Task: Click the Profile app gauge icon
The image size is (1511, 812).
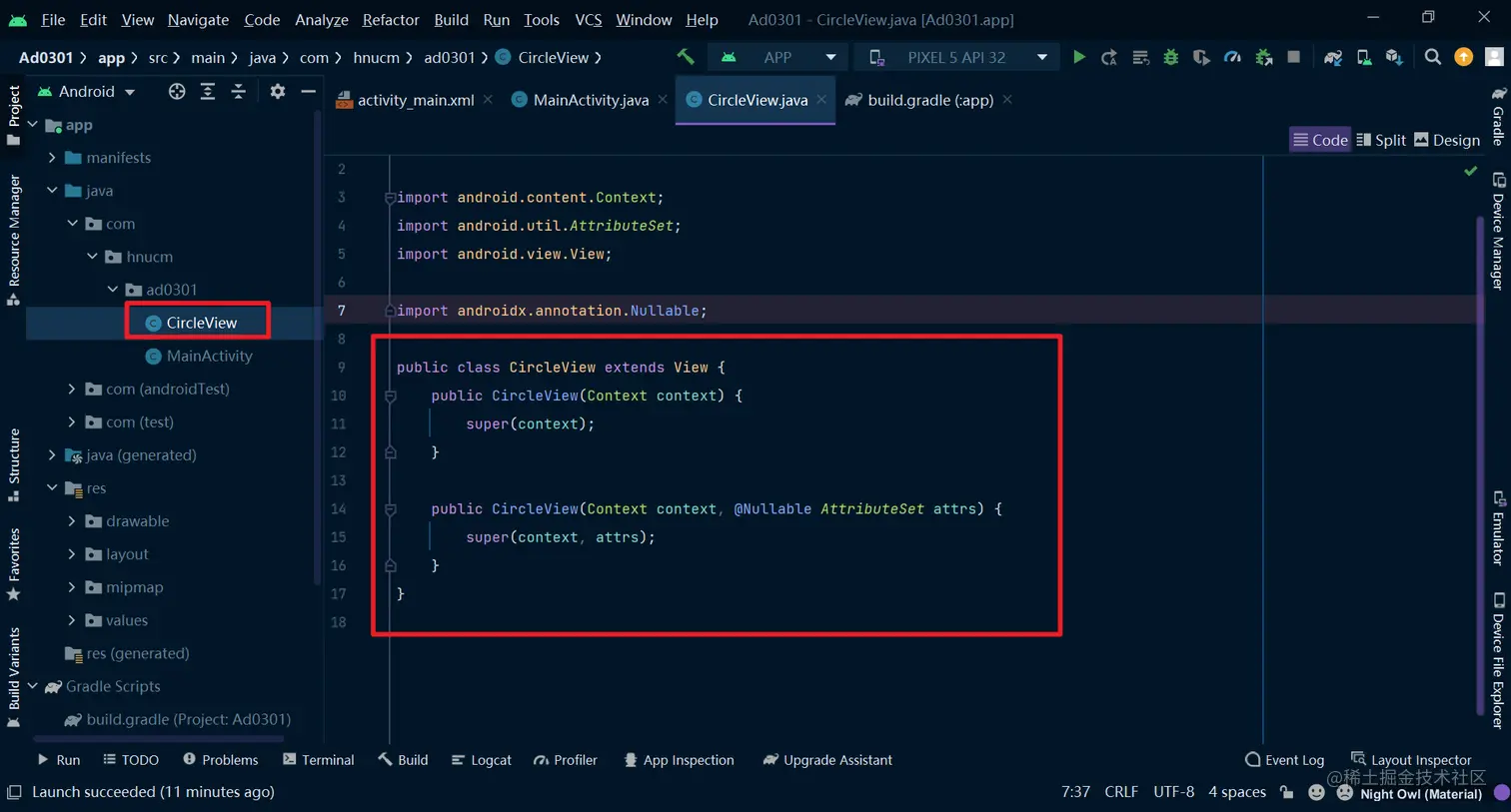Action: coord(1232,57)
